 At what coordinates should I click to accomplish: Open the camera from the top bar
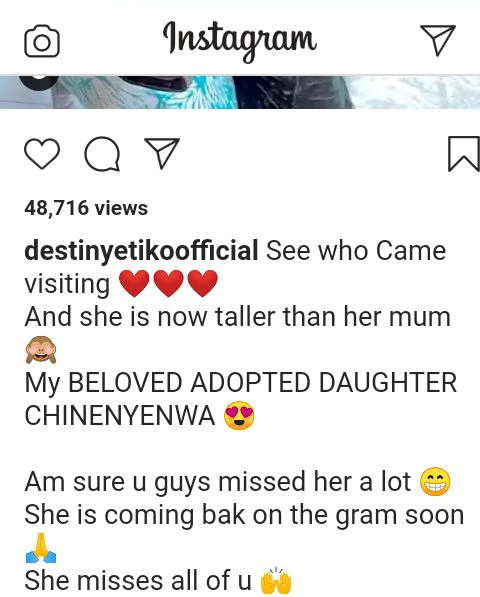click(x=42, y=41)
